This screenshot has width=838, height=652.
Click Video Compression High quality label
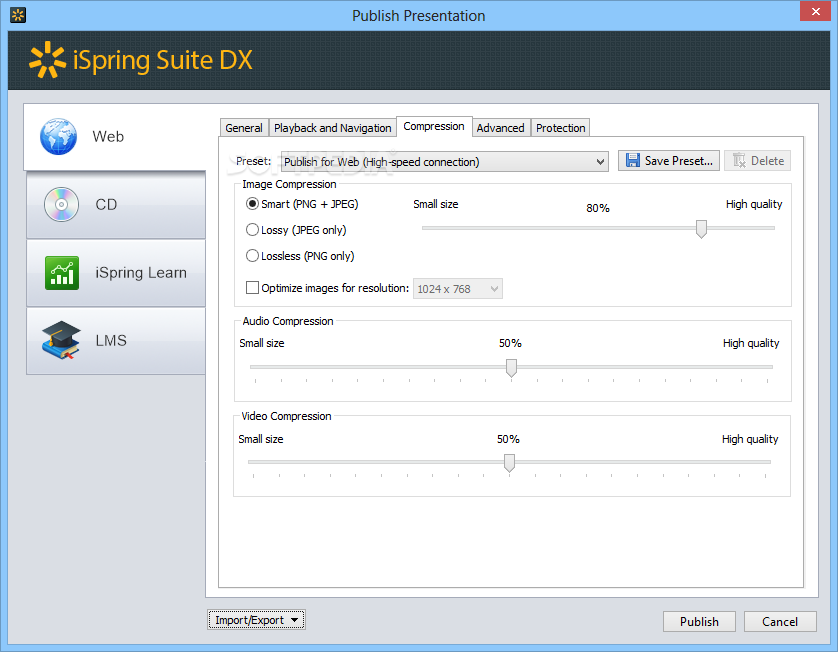(x=750, y=439)
